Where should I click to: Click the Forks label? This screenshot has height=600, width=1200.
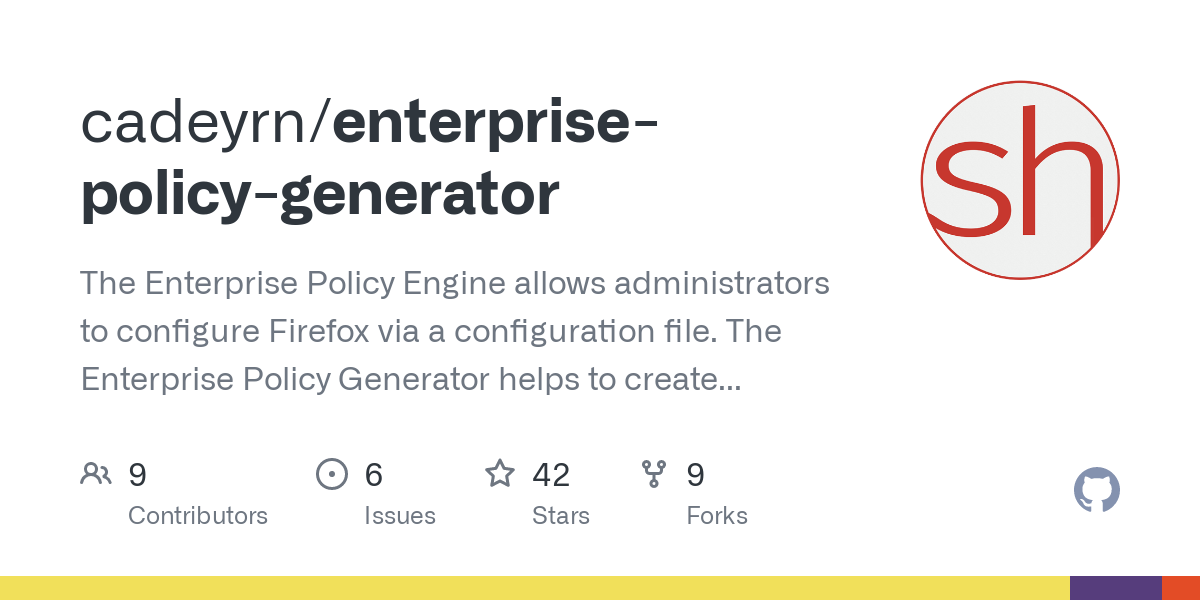coord(717,516)
